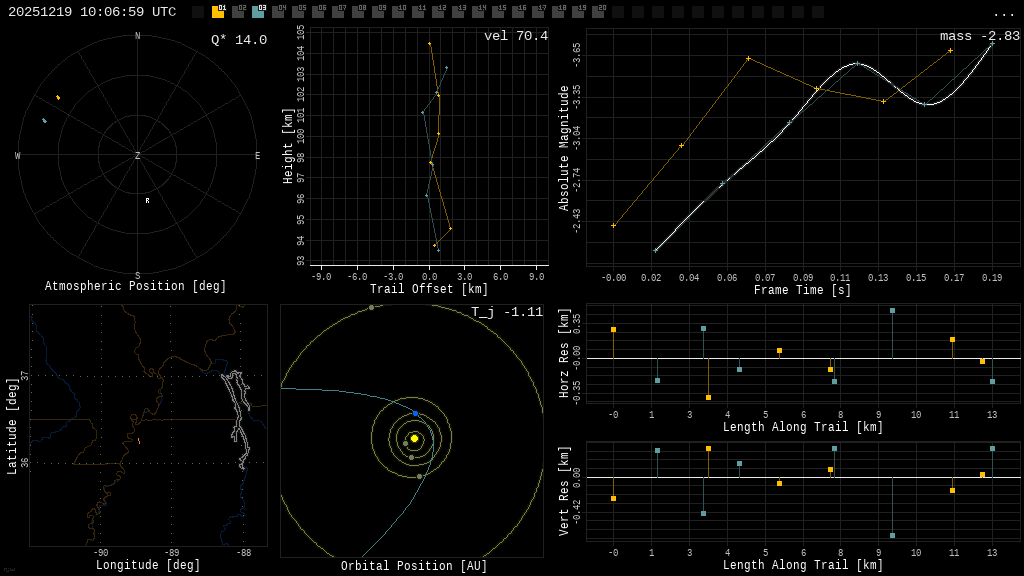Select the orange station 01 box
The image size is (1024, 576).
[218, 12]
